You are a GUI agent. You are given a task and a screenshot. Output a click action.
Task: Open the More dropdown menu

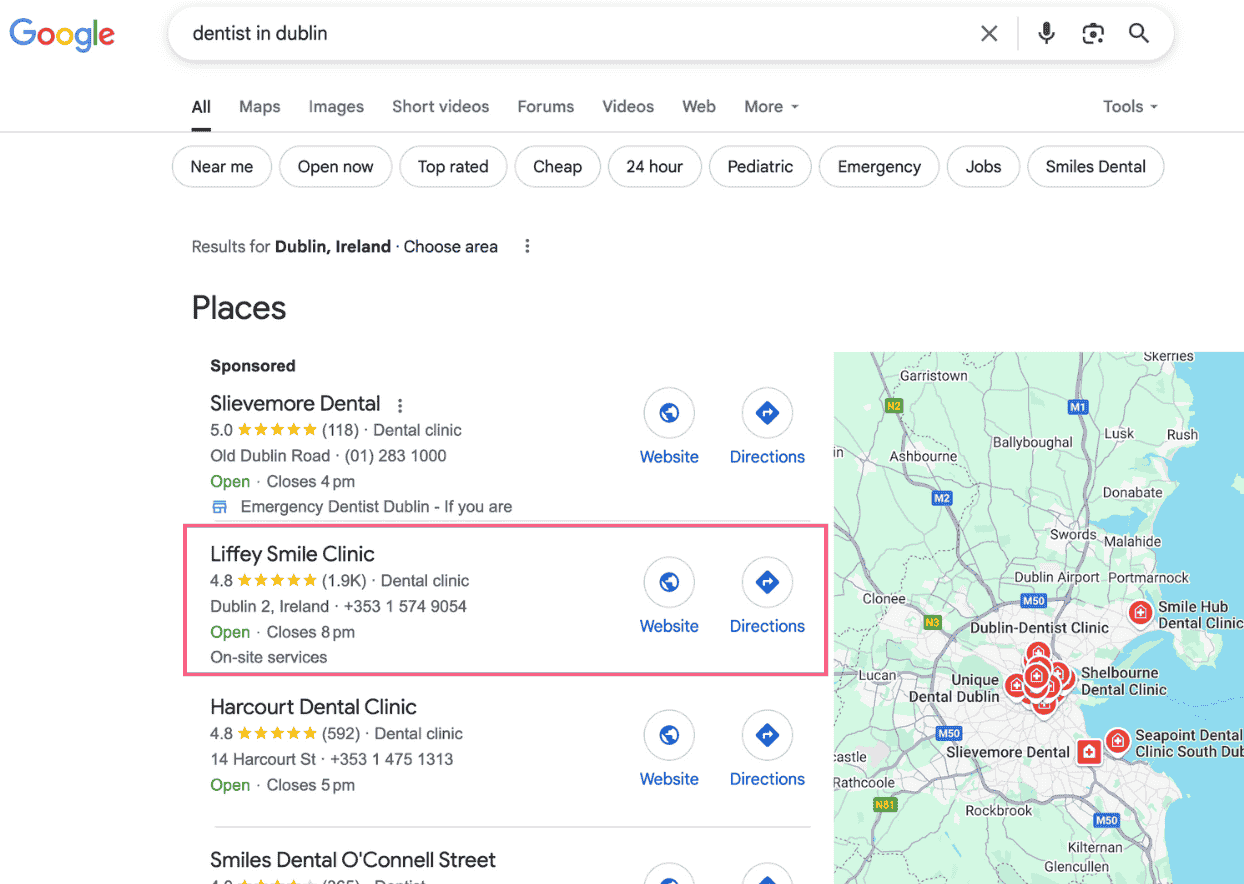[771, 106]
